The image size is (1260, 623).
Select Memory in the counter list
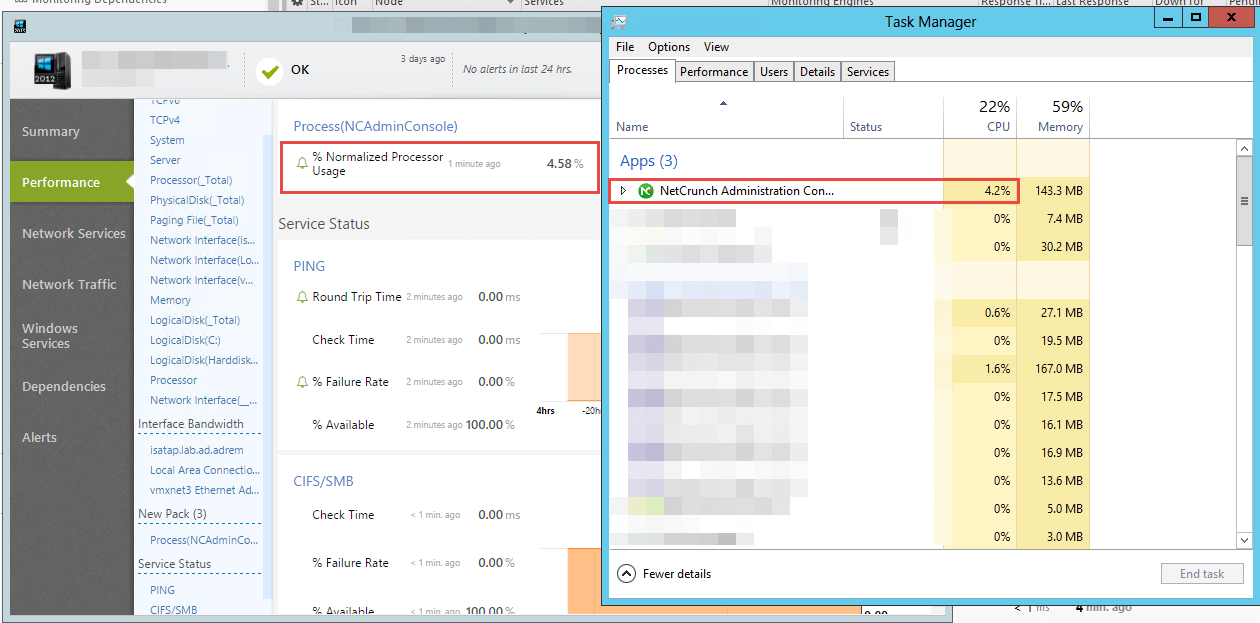[x=170, y=300]
